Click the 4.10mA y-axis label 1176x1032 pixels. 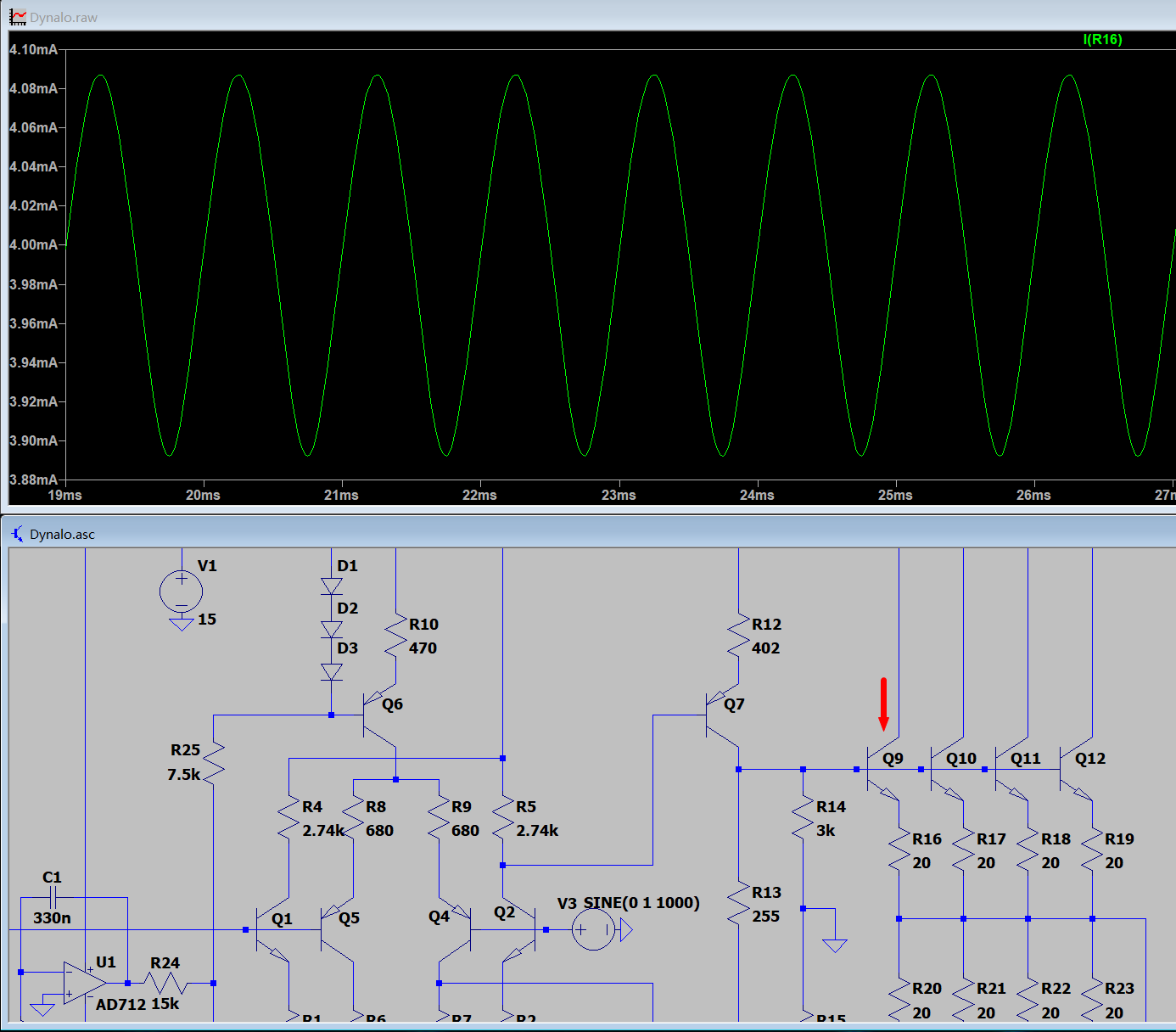(34, 49)
